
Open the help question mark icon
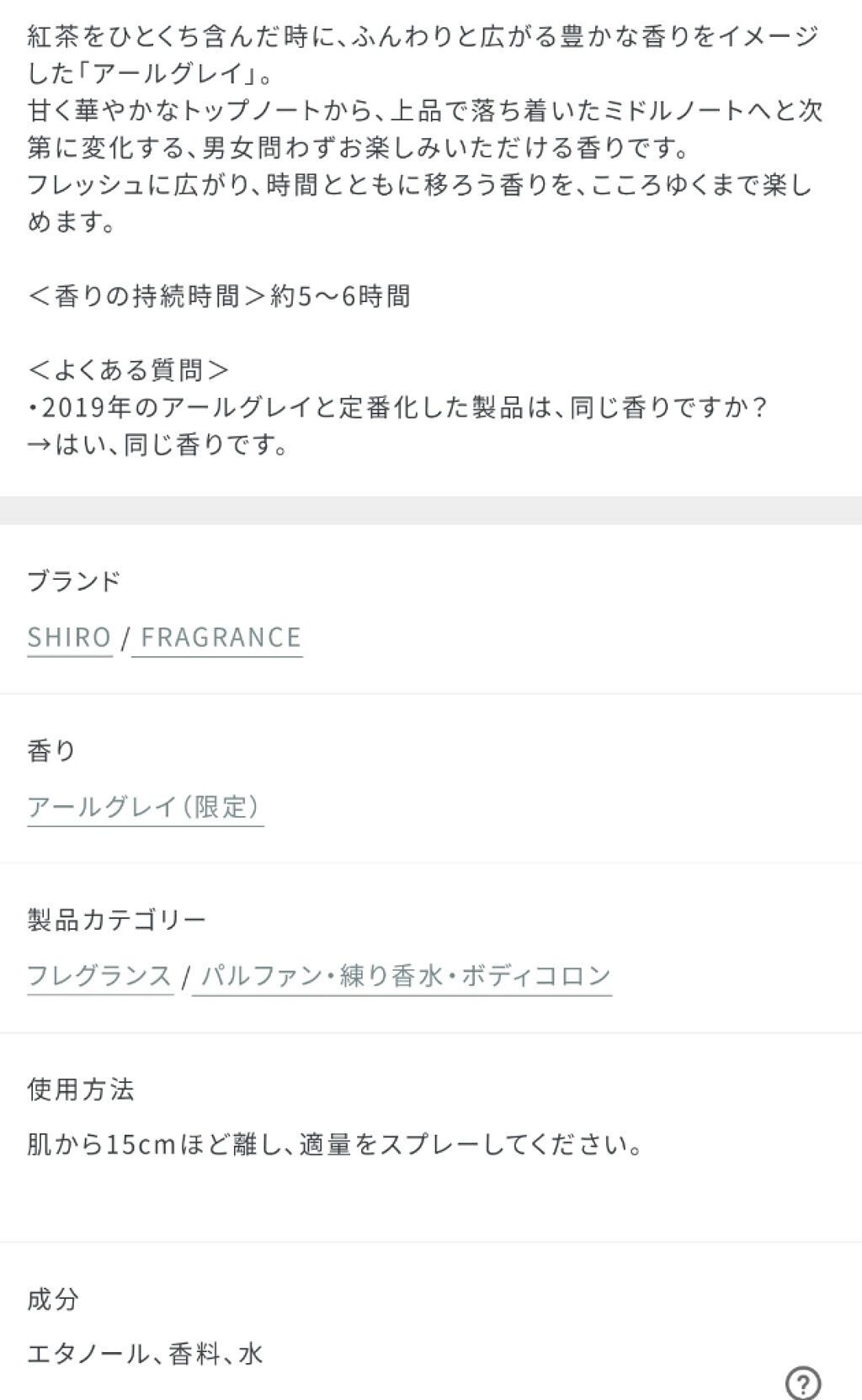(802, 1381)
